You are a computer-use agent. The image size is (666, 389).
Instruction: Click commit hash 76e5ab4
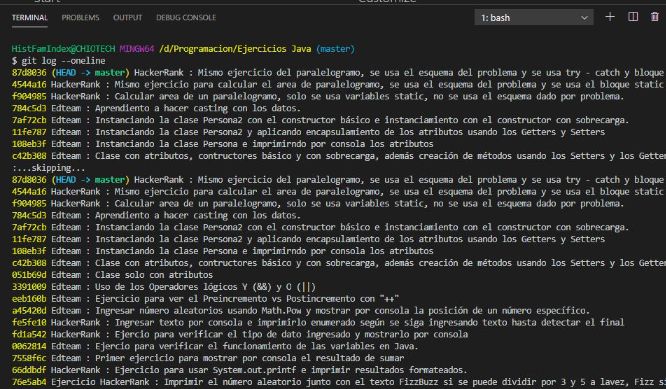[x=29, y=382]
